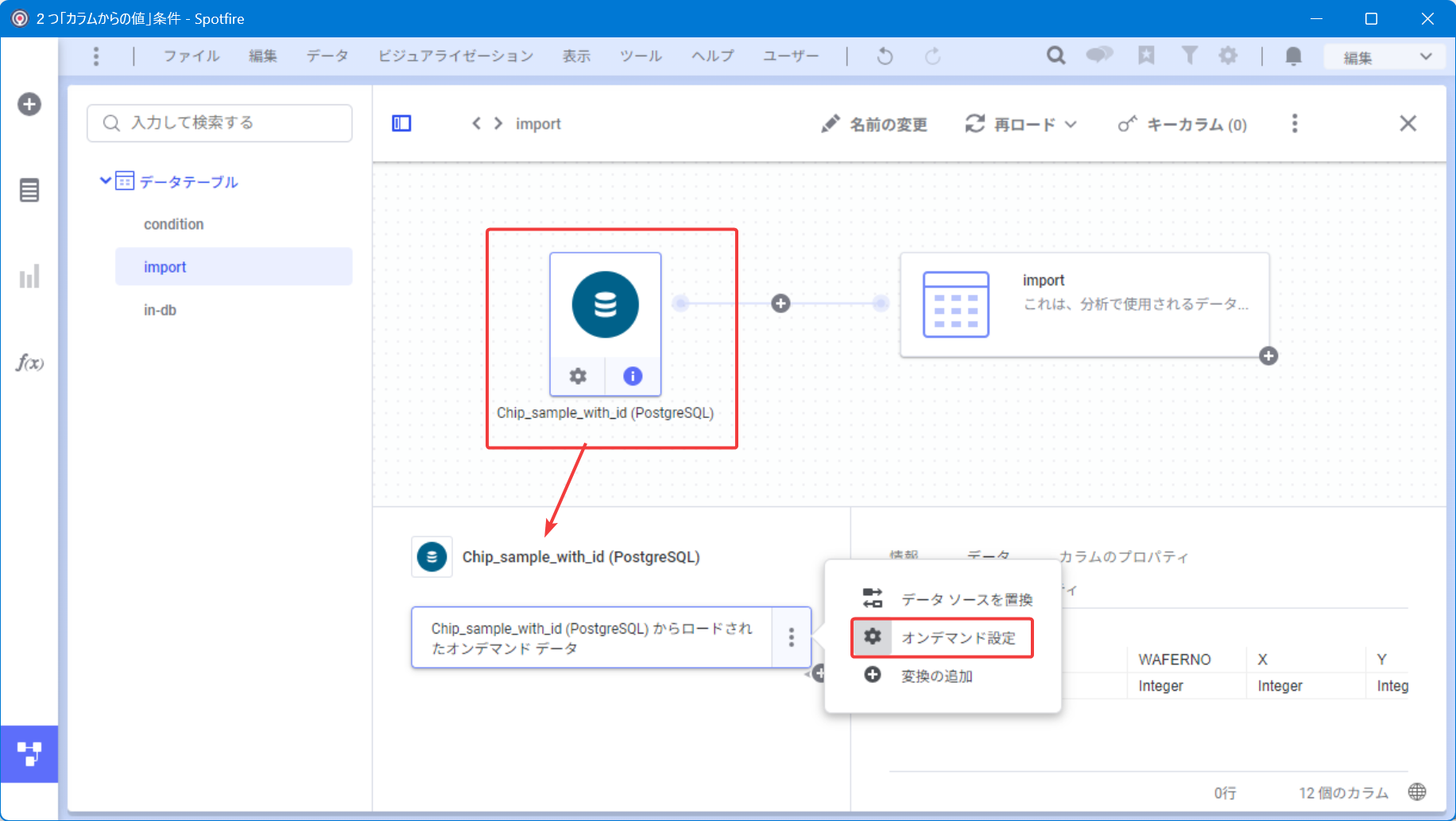
Task: Click the on-demand data card text
Action: (x=591, y=638)
